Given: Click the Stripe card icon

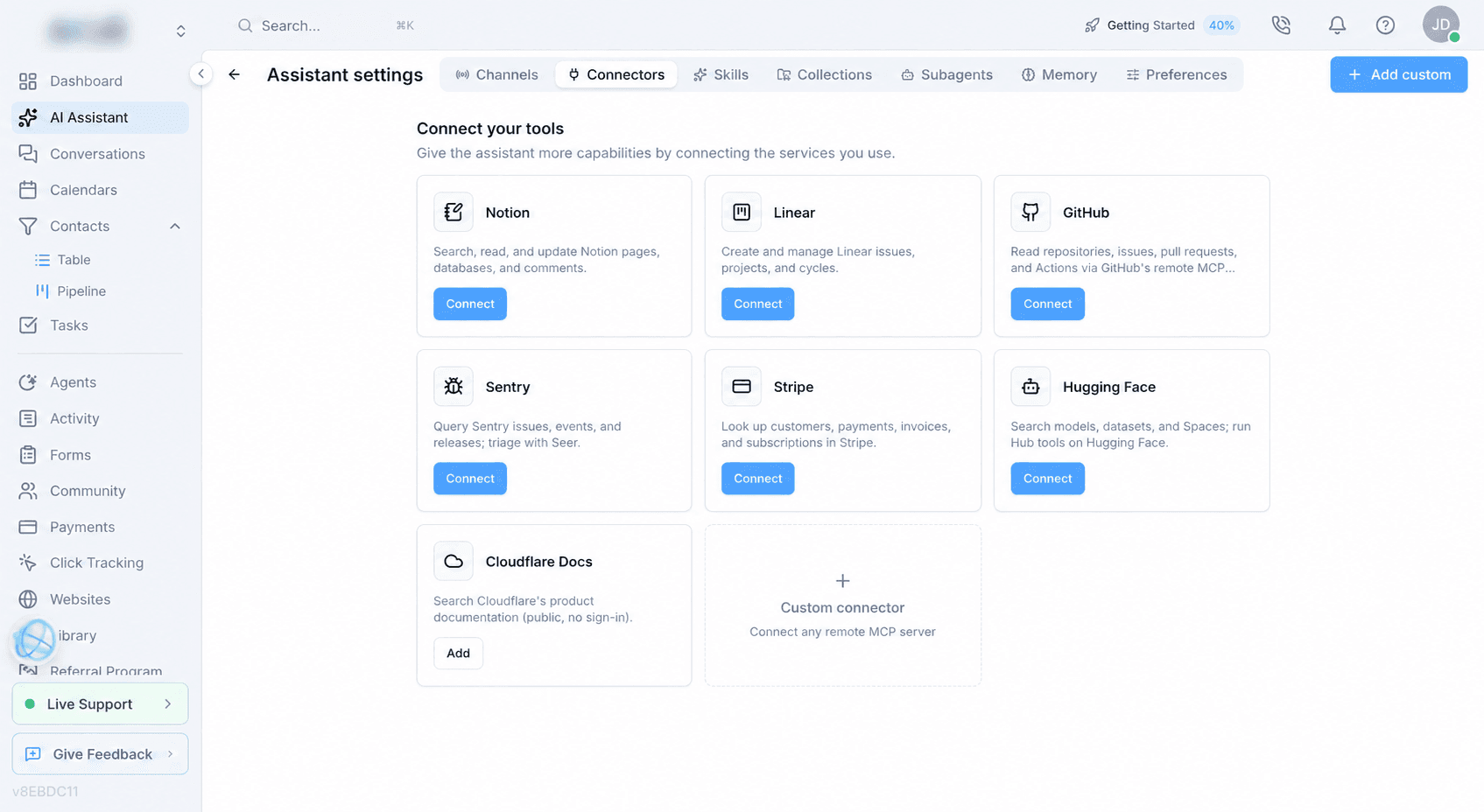Looking at the screenshot, I should pos(742,386).
